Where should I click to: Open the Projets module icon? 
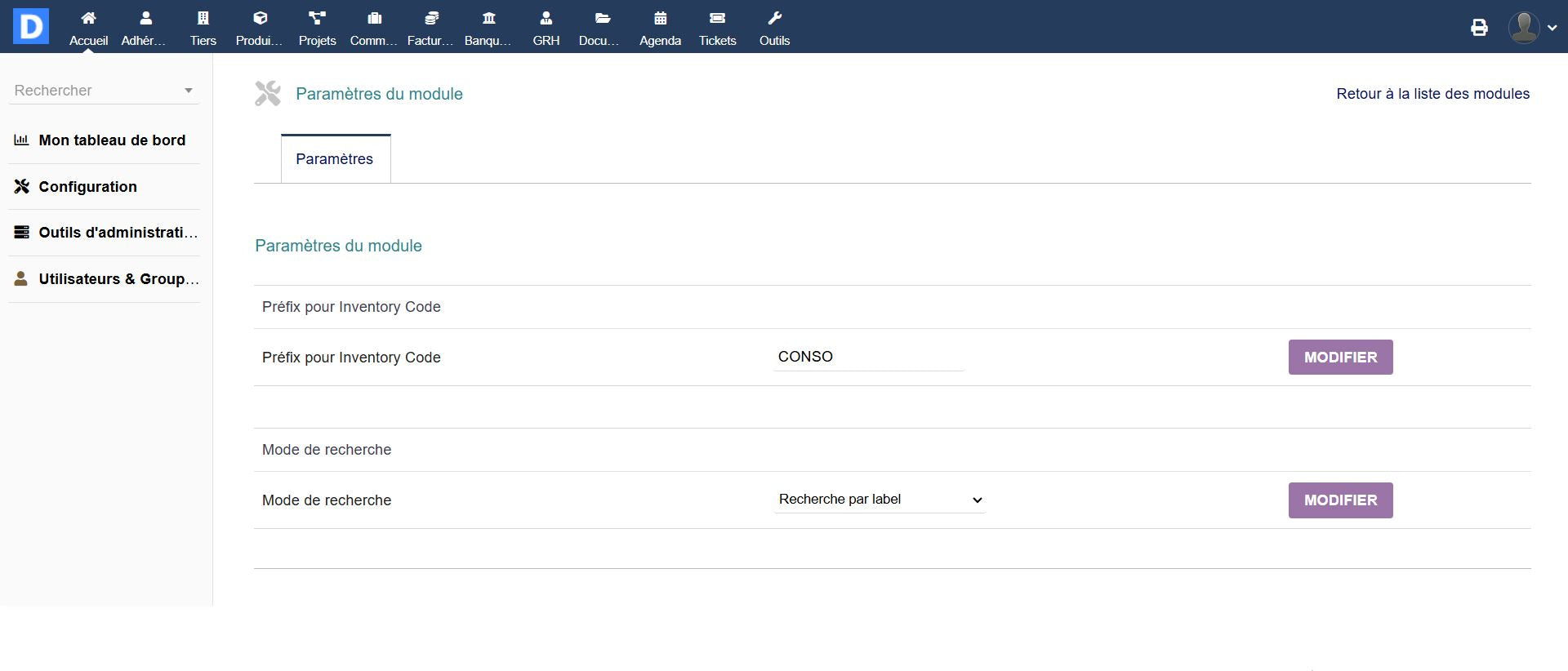click(317, 19)
